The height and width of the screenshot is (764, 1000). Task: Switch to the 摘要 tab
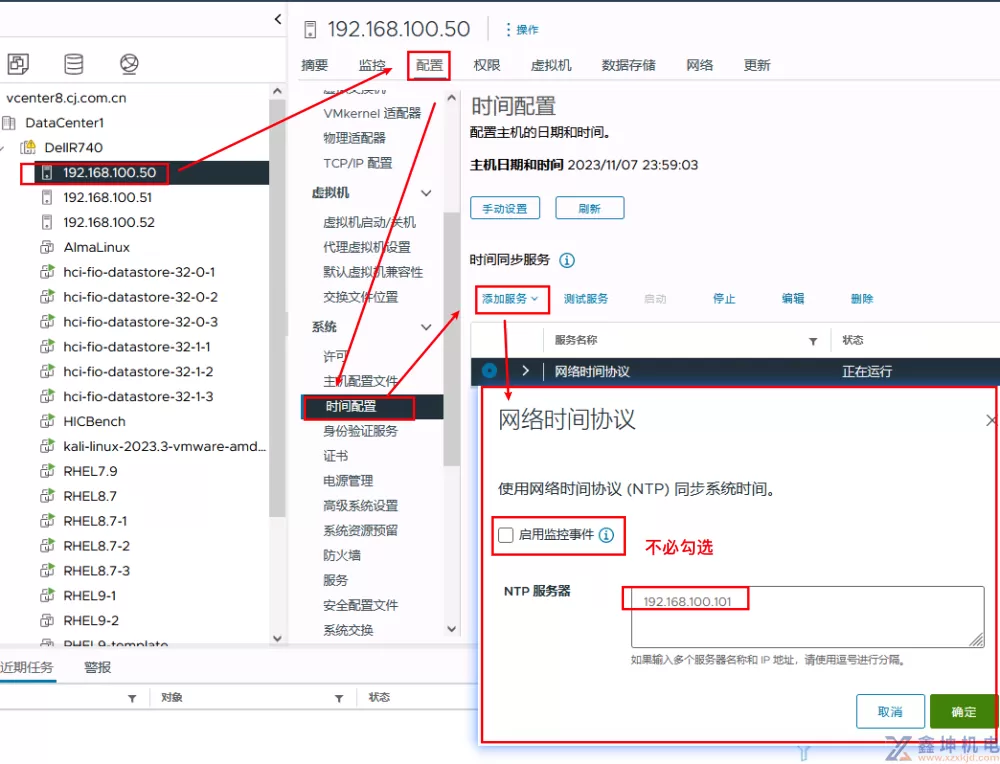pos(314,65)
